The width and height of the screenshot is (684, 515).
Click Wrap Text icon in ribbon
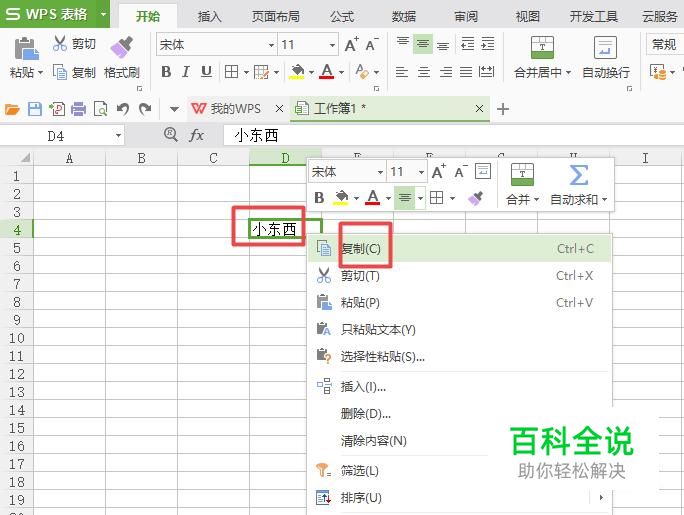pos(605,47)
